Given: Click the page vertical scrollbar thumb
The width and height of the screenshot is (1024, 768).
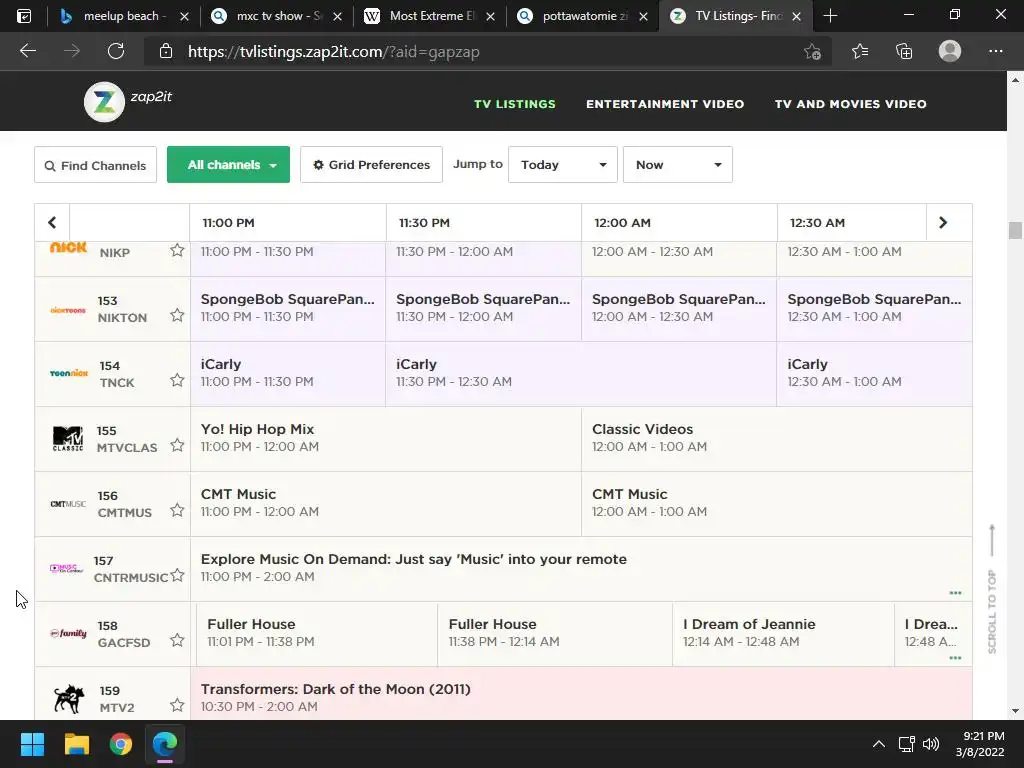Looking at the screenshot, I should (1015, 231).
